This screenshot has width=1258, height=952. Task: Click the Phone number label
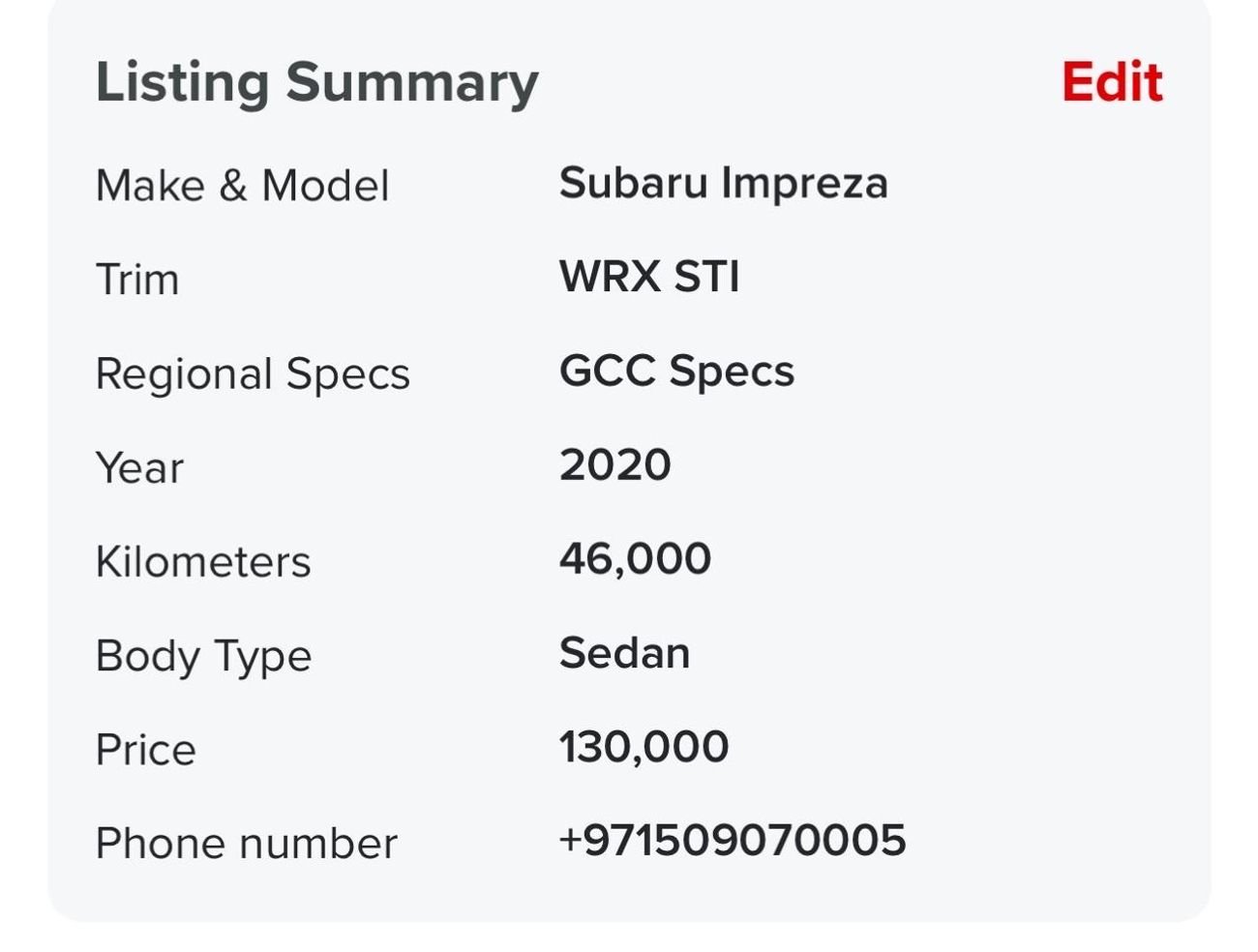[x=246, y=844]
